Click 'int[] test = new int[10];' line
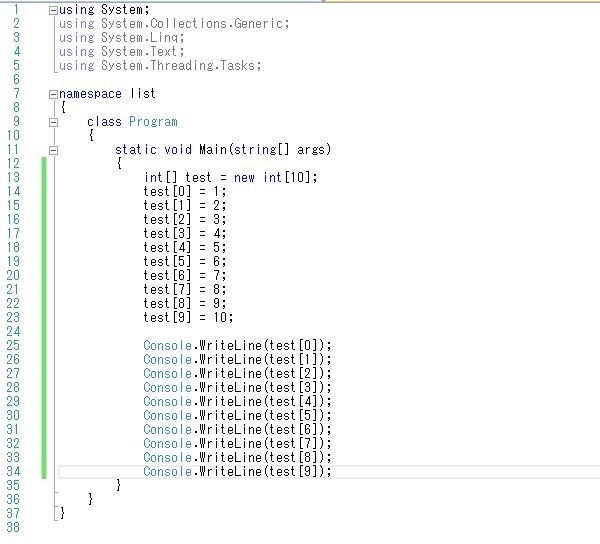This screenshot has height=544, width=600. pyautogui.click(x=231, y=178)
